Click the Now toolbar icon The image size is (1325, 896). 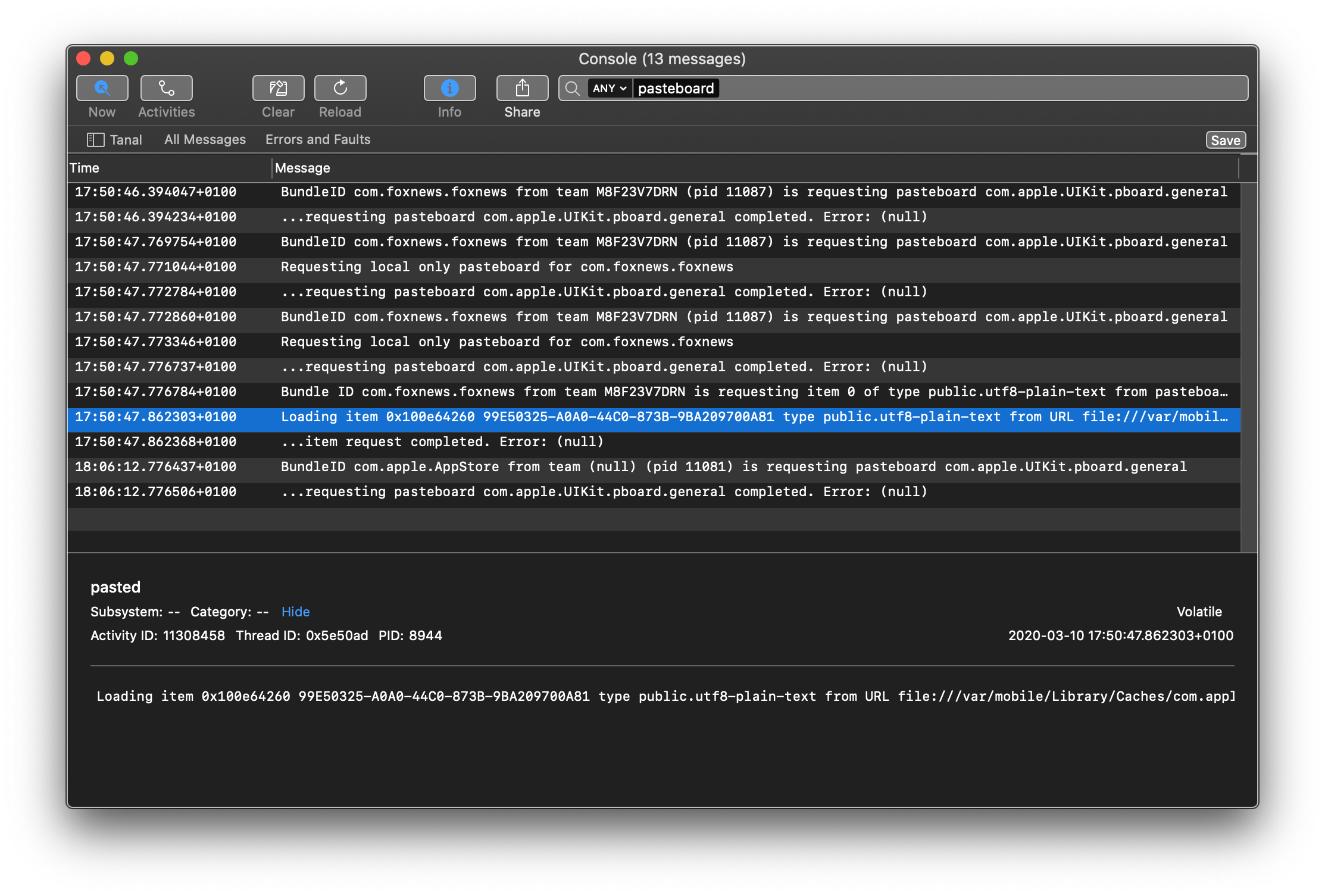(102, 88)
